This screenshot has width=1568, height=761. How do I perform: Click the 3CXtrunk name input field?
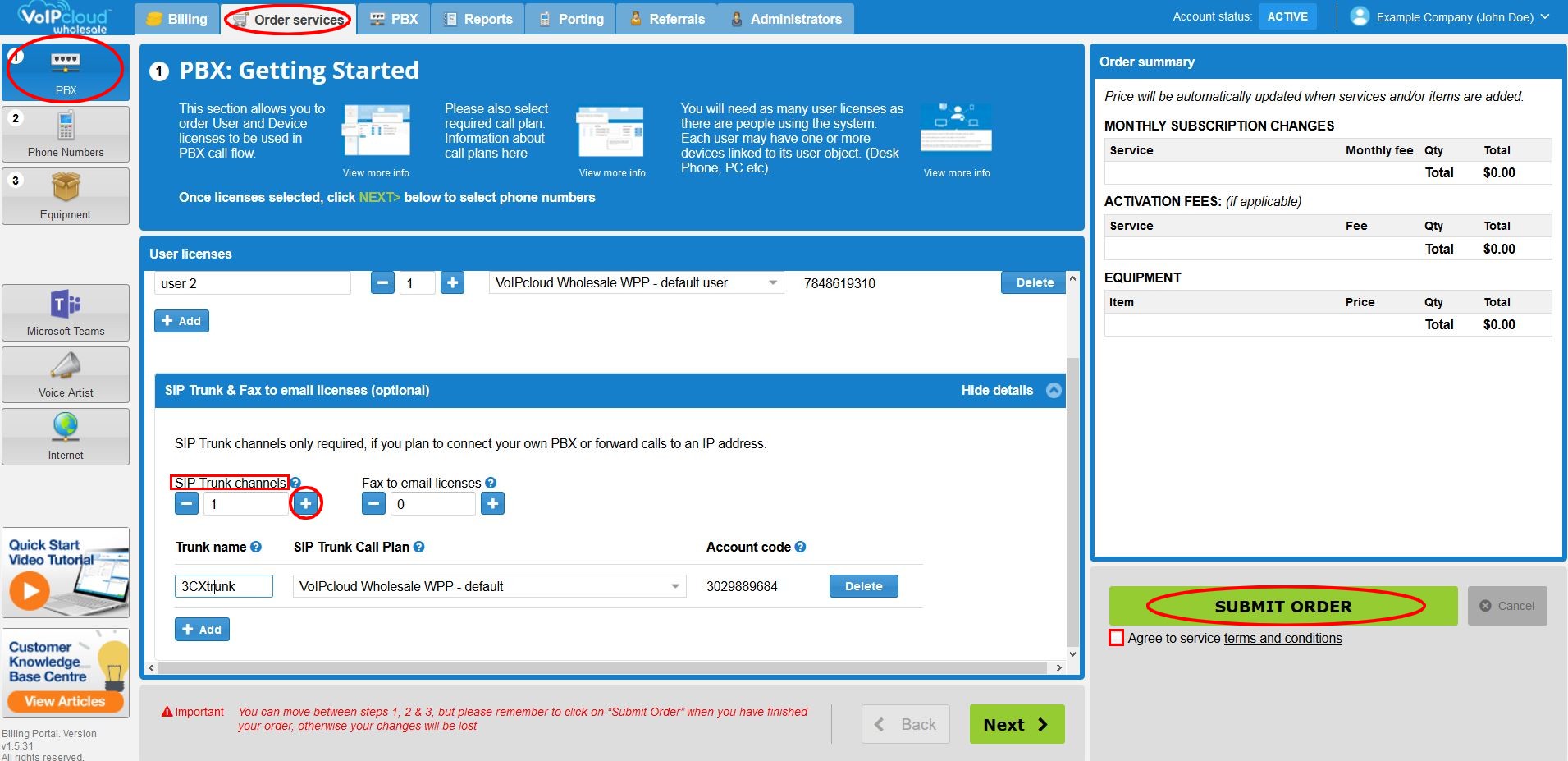[223, 585]
